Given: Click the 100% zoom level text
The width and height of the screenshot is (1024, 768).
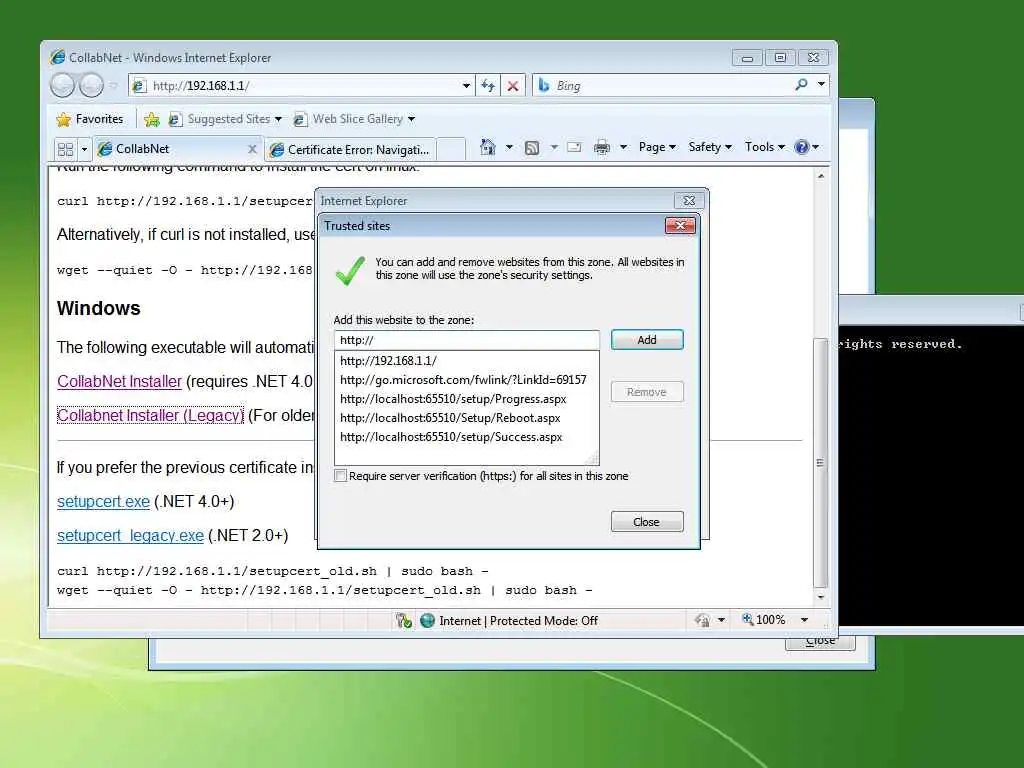Looking at the screenshot, I should tap(771, 620).
